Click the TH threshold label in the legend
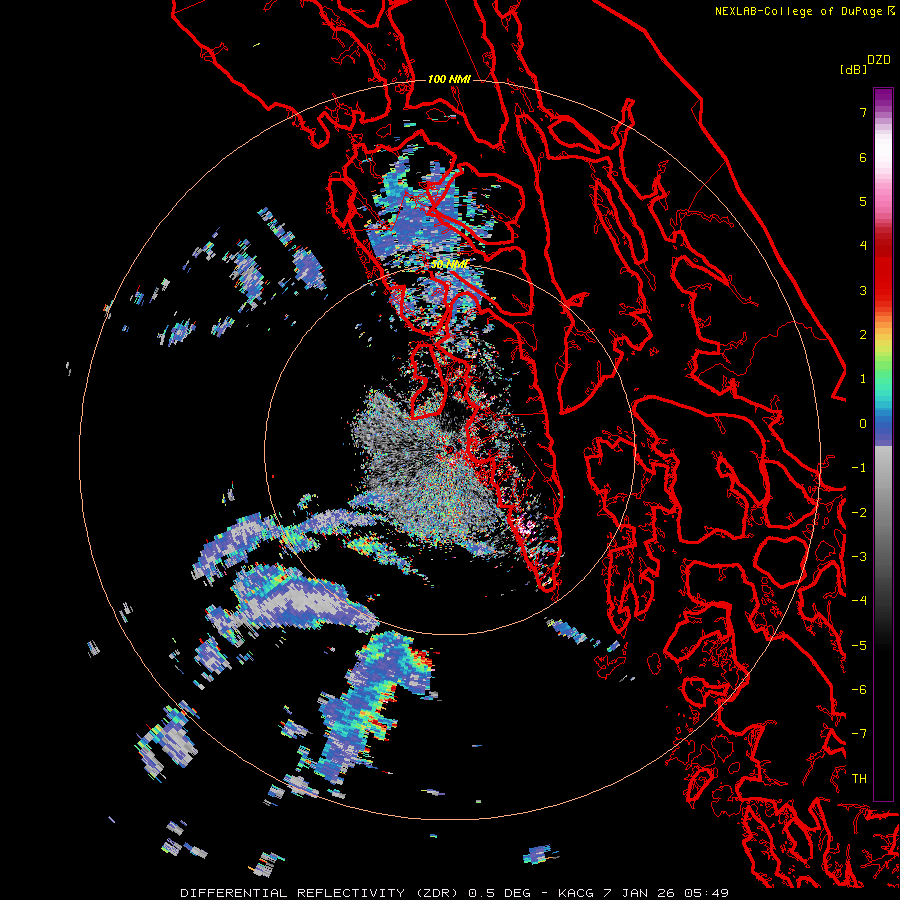The width and height of the screenshot is (900, 900). pyautogui.click(x=859, y=779)
